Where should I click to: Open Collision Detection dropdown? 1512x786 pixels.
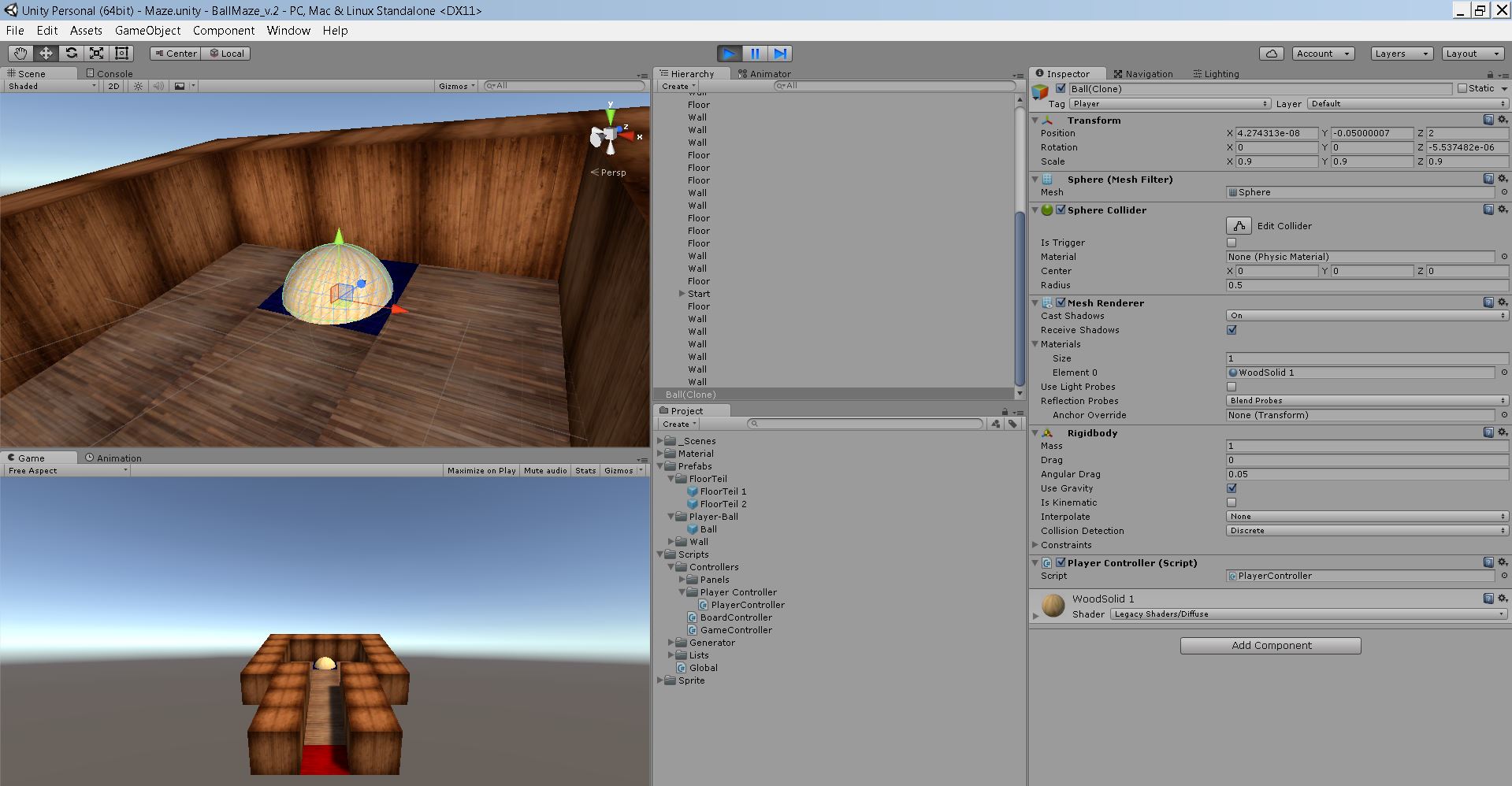coord(1367,531)
